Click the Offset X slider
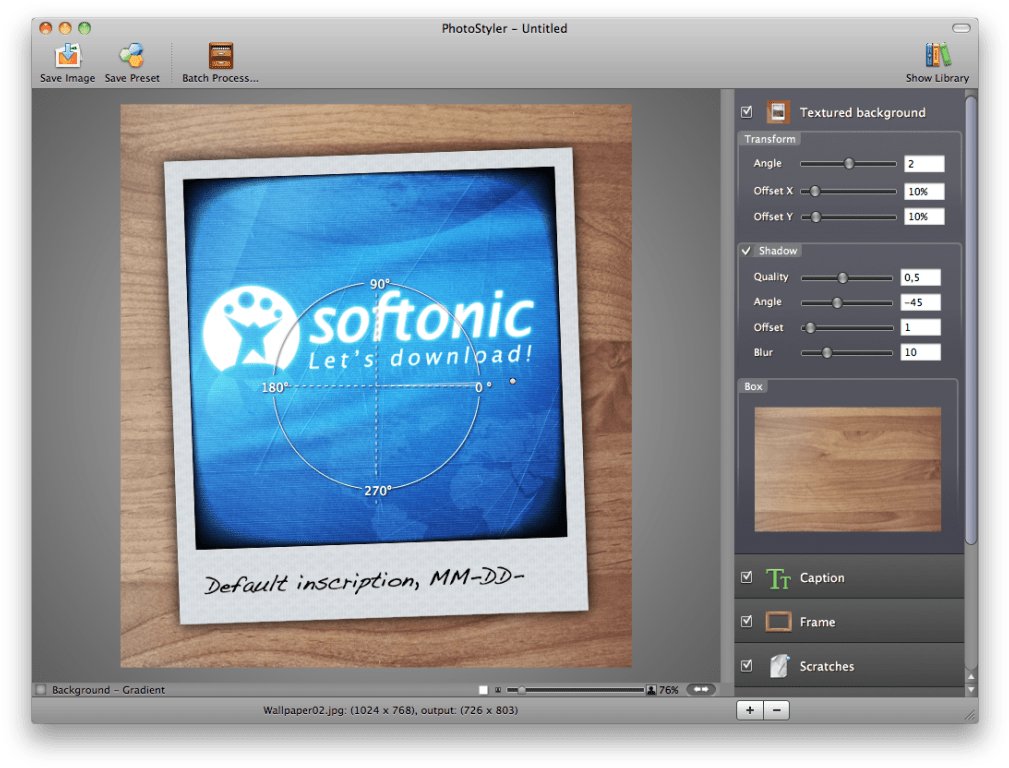The image size is (1009, 768). tap(848, 191)
